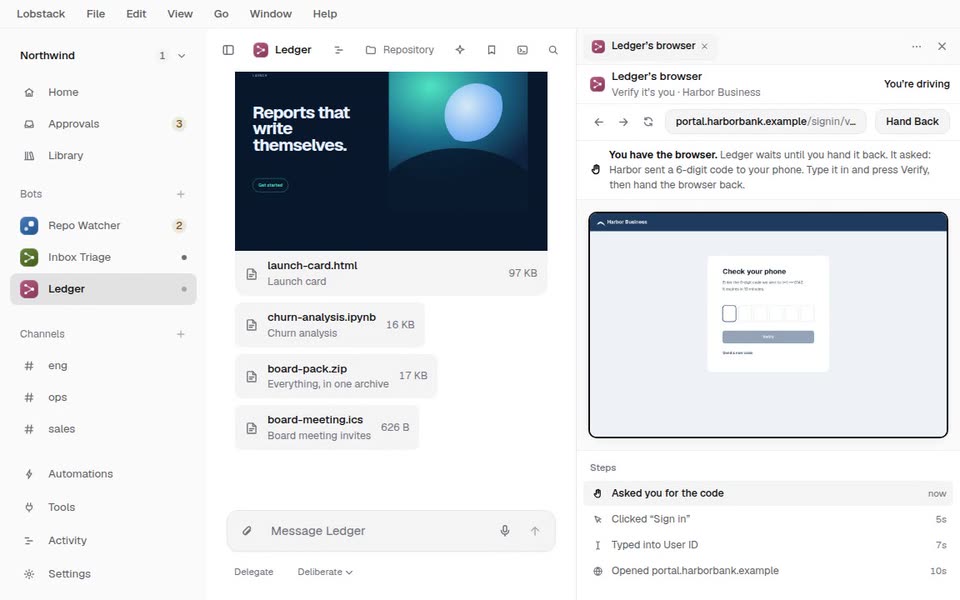Open the terminal panel icon

point(522,50)
